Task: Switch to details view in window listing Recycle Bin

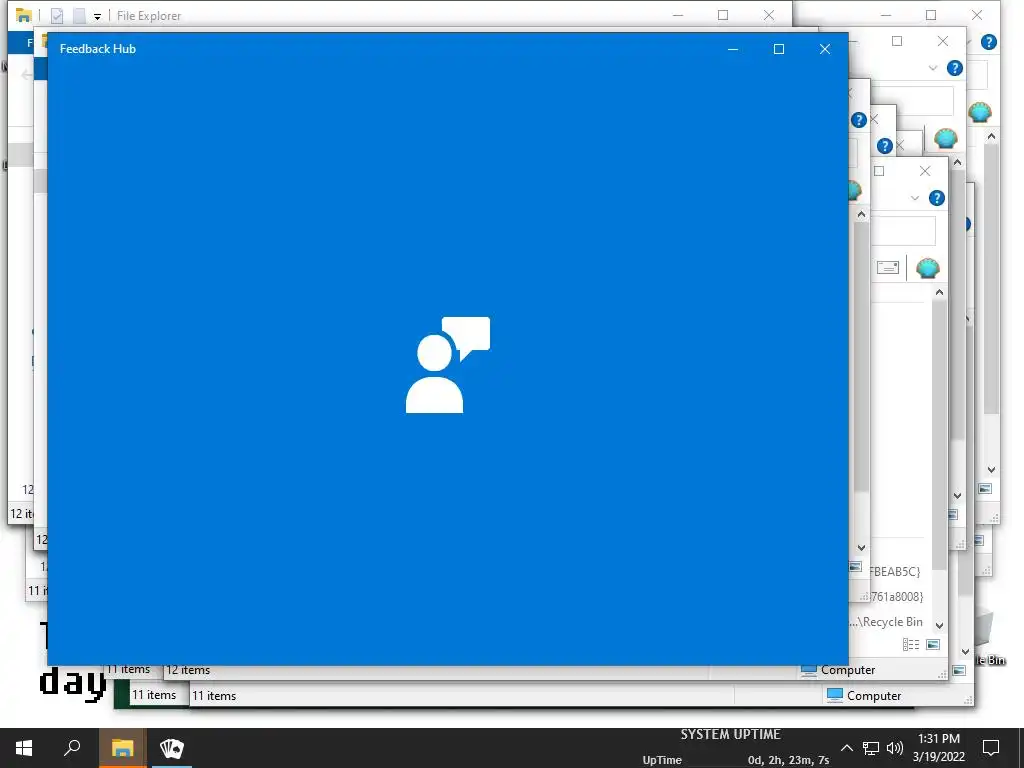Action: tap(910, 645)
